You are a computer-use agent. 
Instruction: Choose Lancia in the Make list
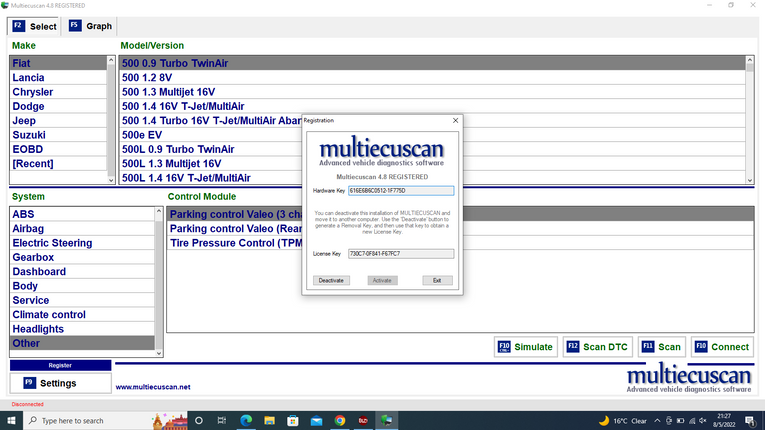tap(28, 77)
